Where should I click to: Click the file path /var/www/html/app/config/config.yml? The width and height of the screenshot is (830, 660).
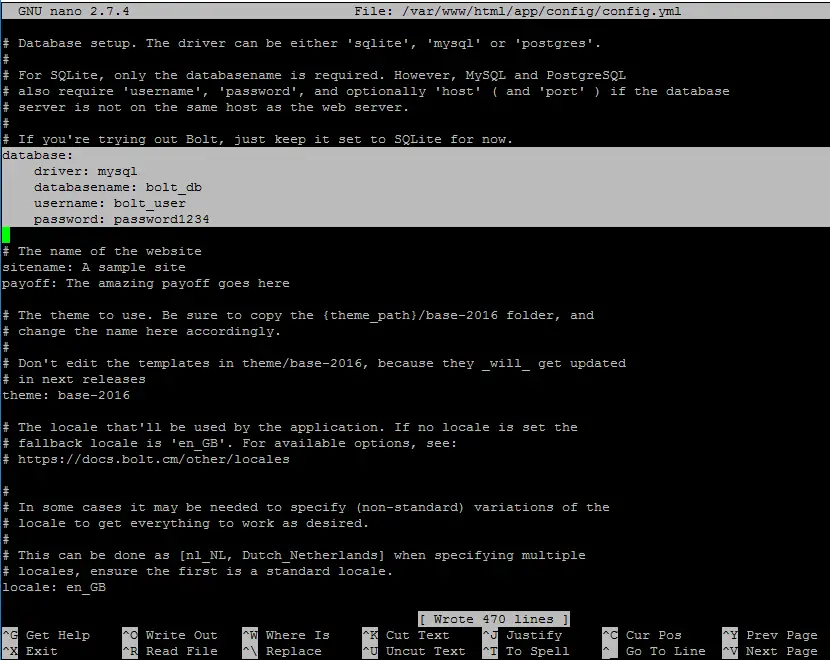coord(542,11)
